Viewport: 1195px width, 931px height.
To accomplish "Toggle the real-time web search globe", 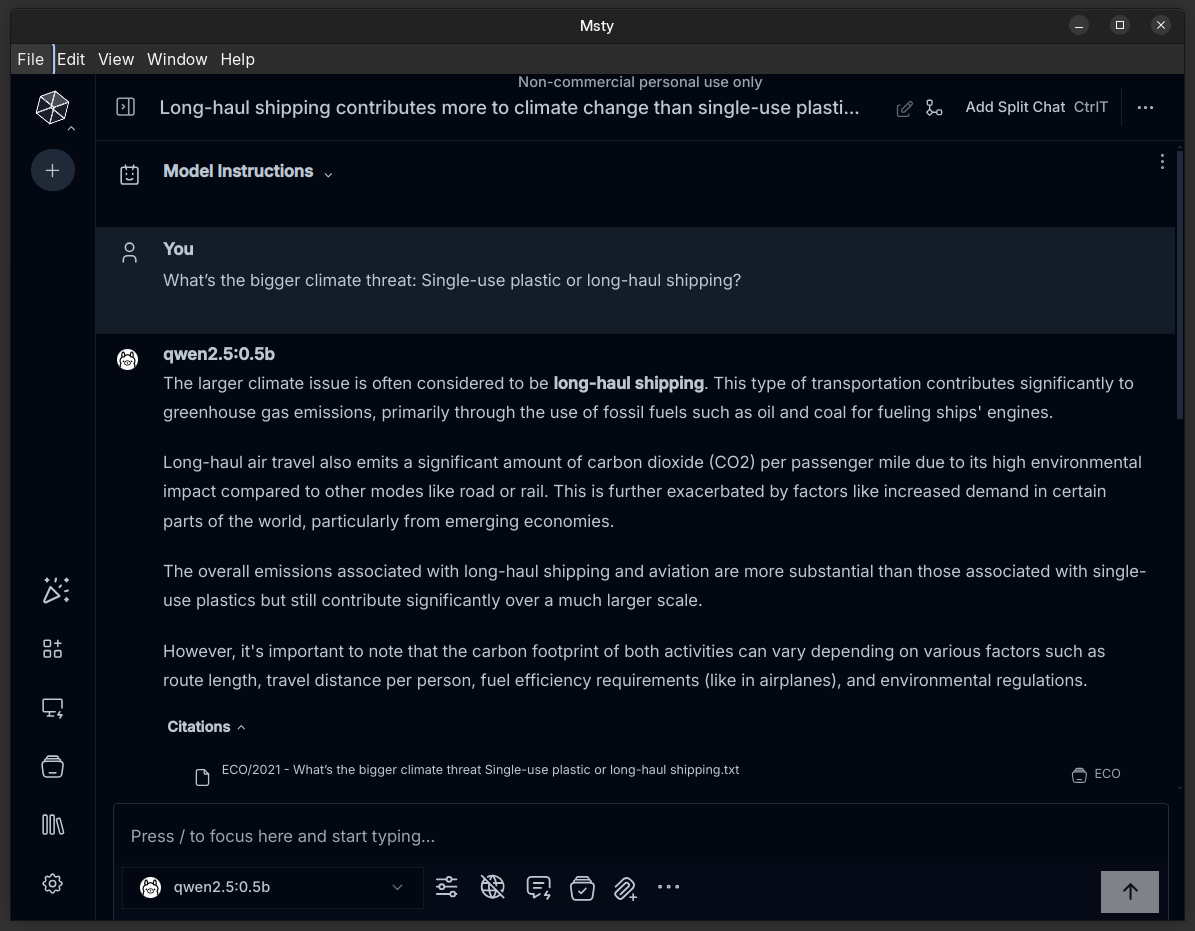I will point(492,887).
